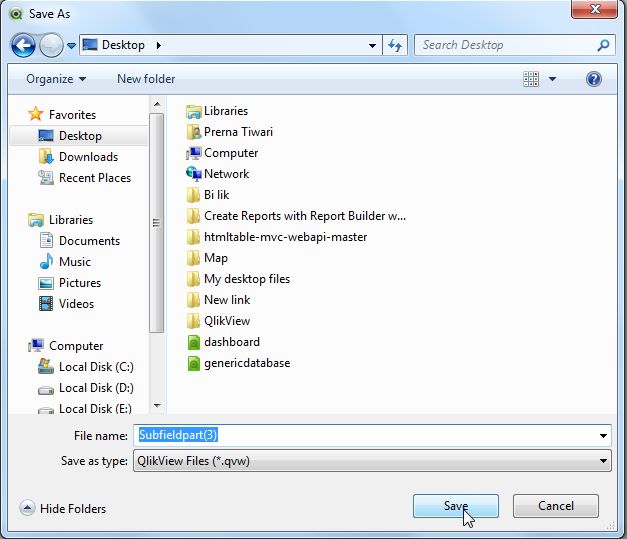Select Pictures library in navigation pane
Image resolution: width=627 pixels, height=539 pixels.
(x=70, y=283)
